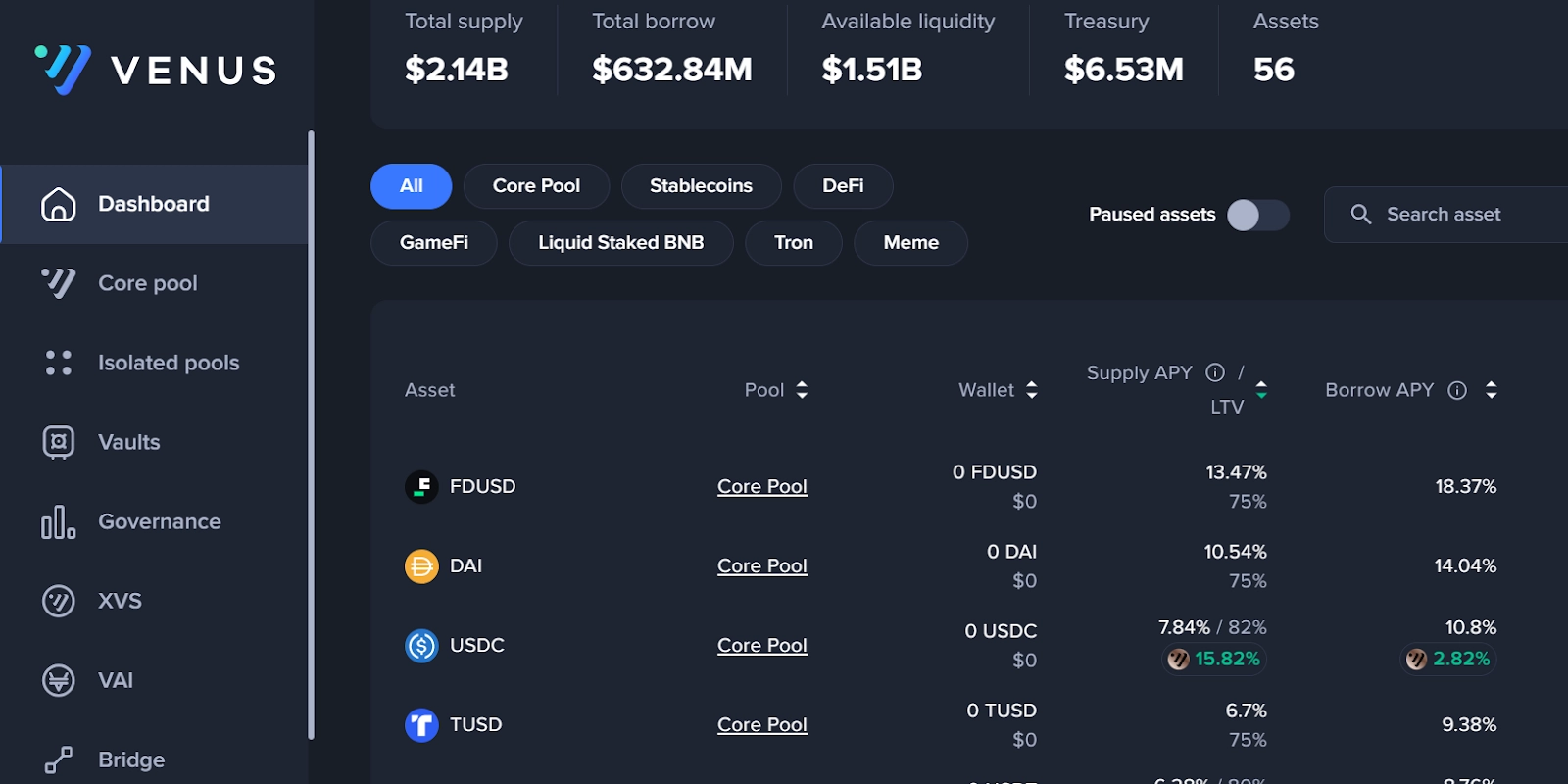
Task: Open Core Pool link for TUSD
Action: point(761,724)
